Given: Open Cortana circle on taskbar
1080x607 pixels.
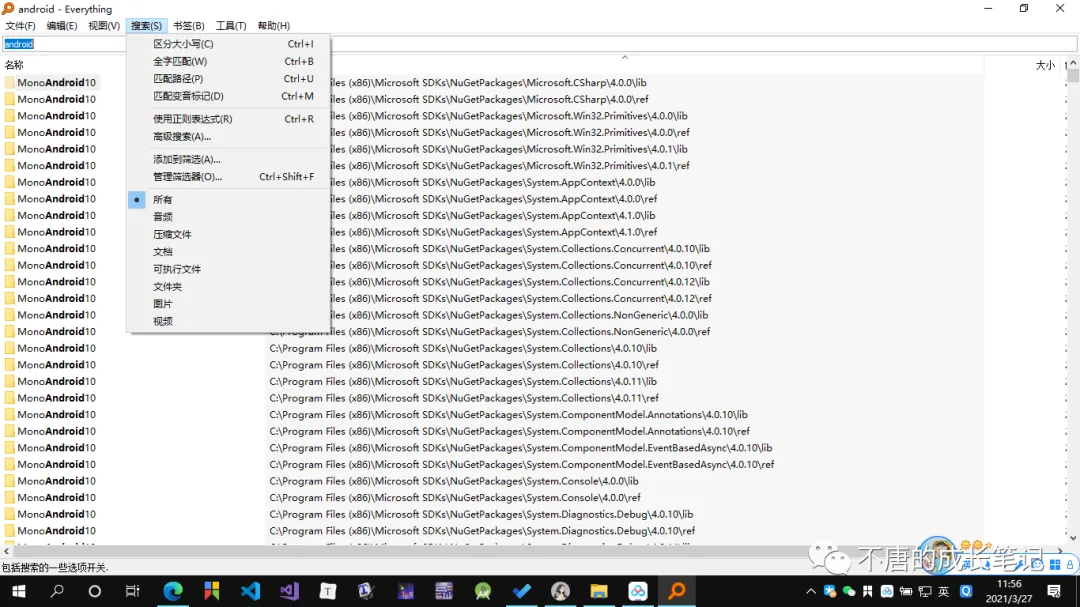Looking at the screenshot, I should (95, 591).
